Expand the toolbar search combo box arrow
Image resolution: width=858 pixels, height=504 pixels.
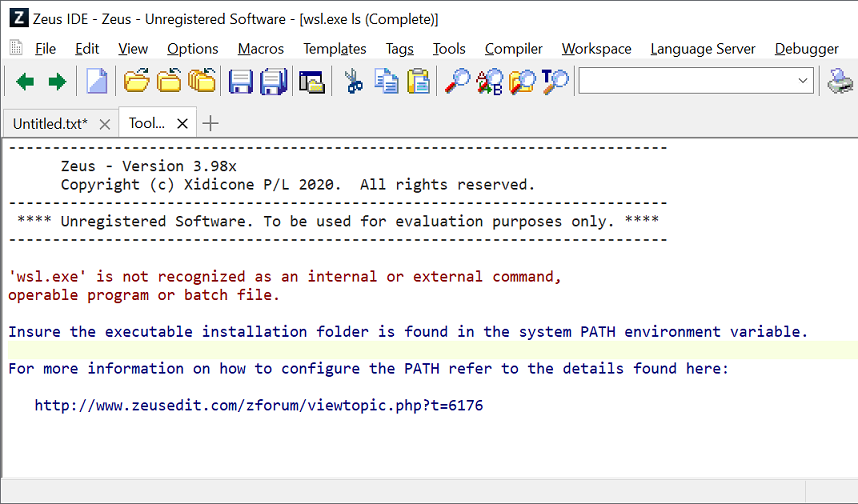click(x=802, y=81)
